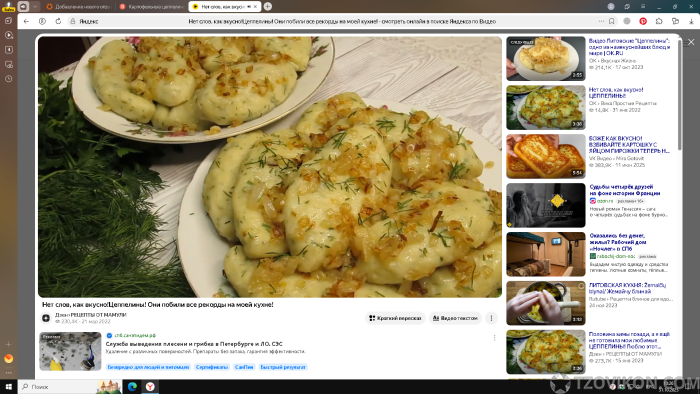Viewport: 700px width, 394px height.
Task: Add a sidebar item with the plus icon
Action: [x=8, y=344]
